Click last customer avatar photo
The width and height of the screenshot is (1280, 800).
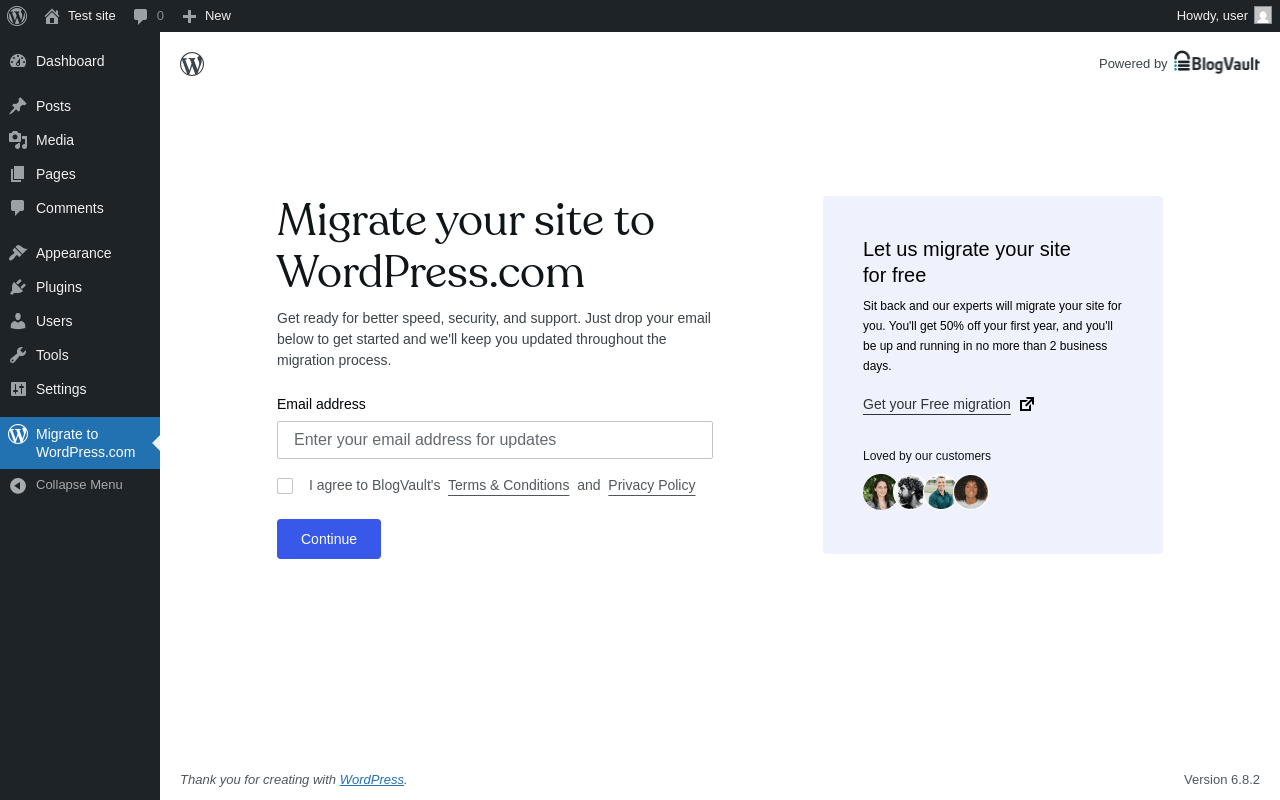point(971,492)
